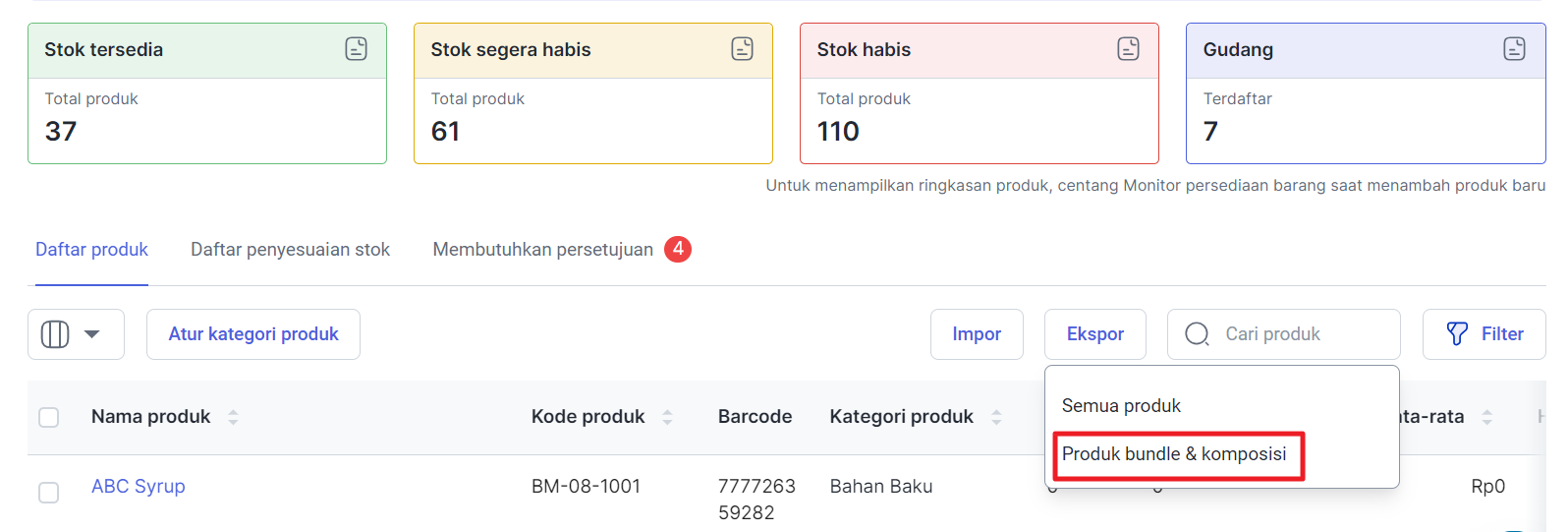Open the report icon on Gudang card
This screenshot has width=1568, height=532.
[1514, 48]
